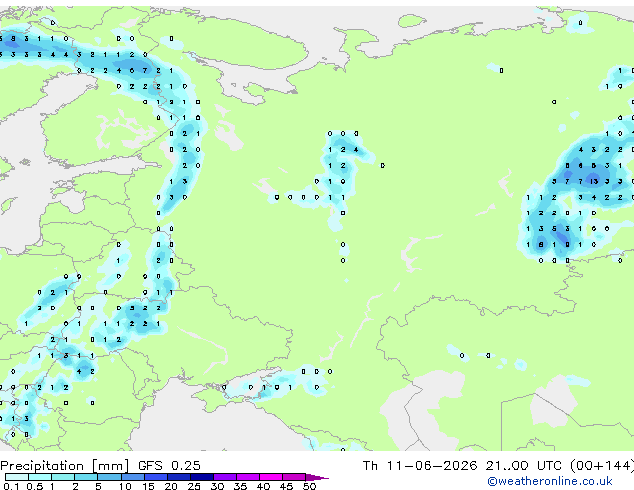
Task: Click the "13" precipitation value on map
Action: coord(594,181)
